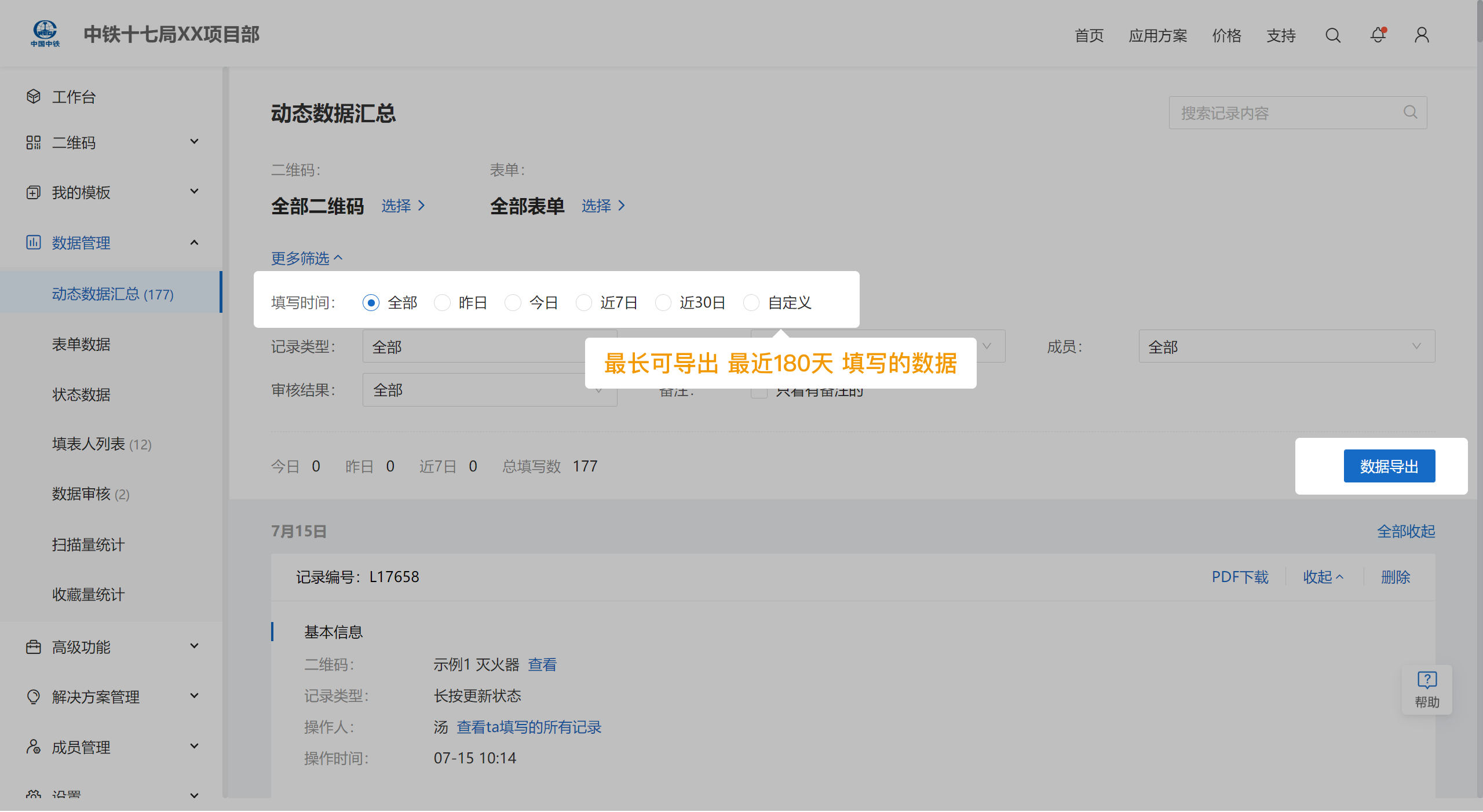This screenshot has width=1483, height=812.
Task: Open the search magnifier icon
Action: 1333,35
